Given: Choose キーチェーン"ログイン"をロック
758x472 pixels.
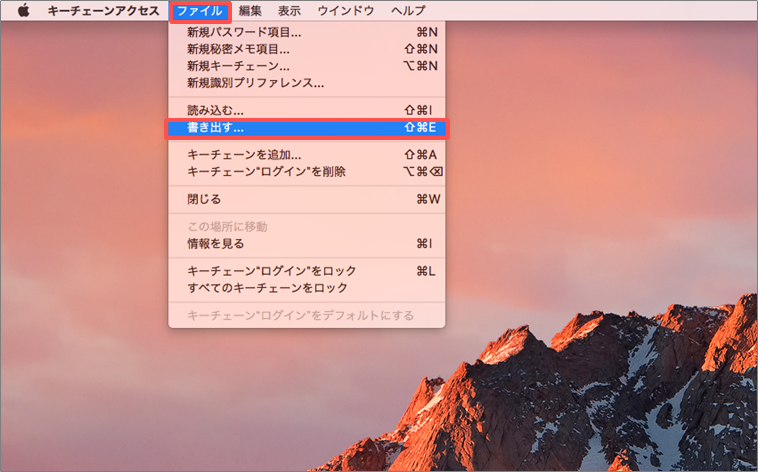Looking at the screenshot, I should [306, 271].
